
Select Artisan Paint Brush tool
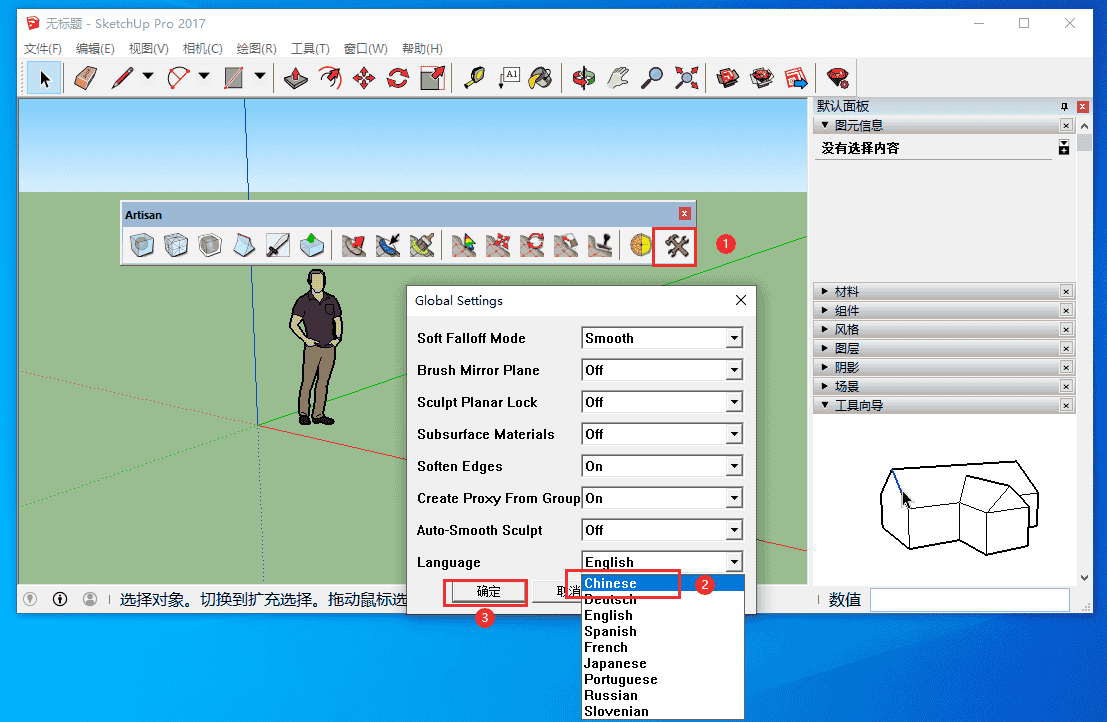421,246
